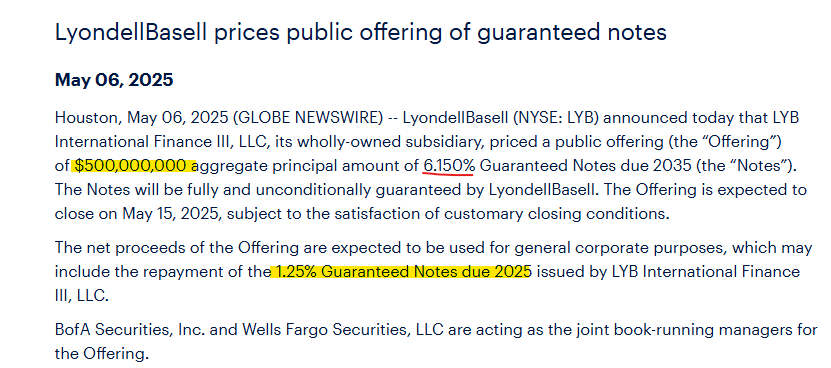Click the headline "LyondellBasell prices public offering"

(247, 33)
